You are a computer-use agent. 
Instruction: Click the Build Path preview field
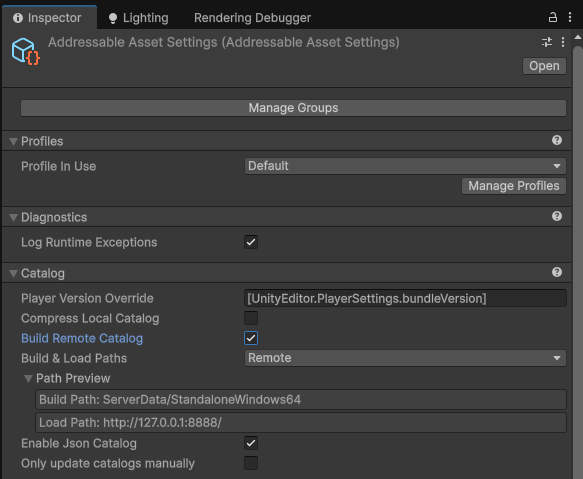301,399
